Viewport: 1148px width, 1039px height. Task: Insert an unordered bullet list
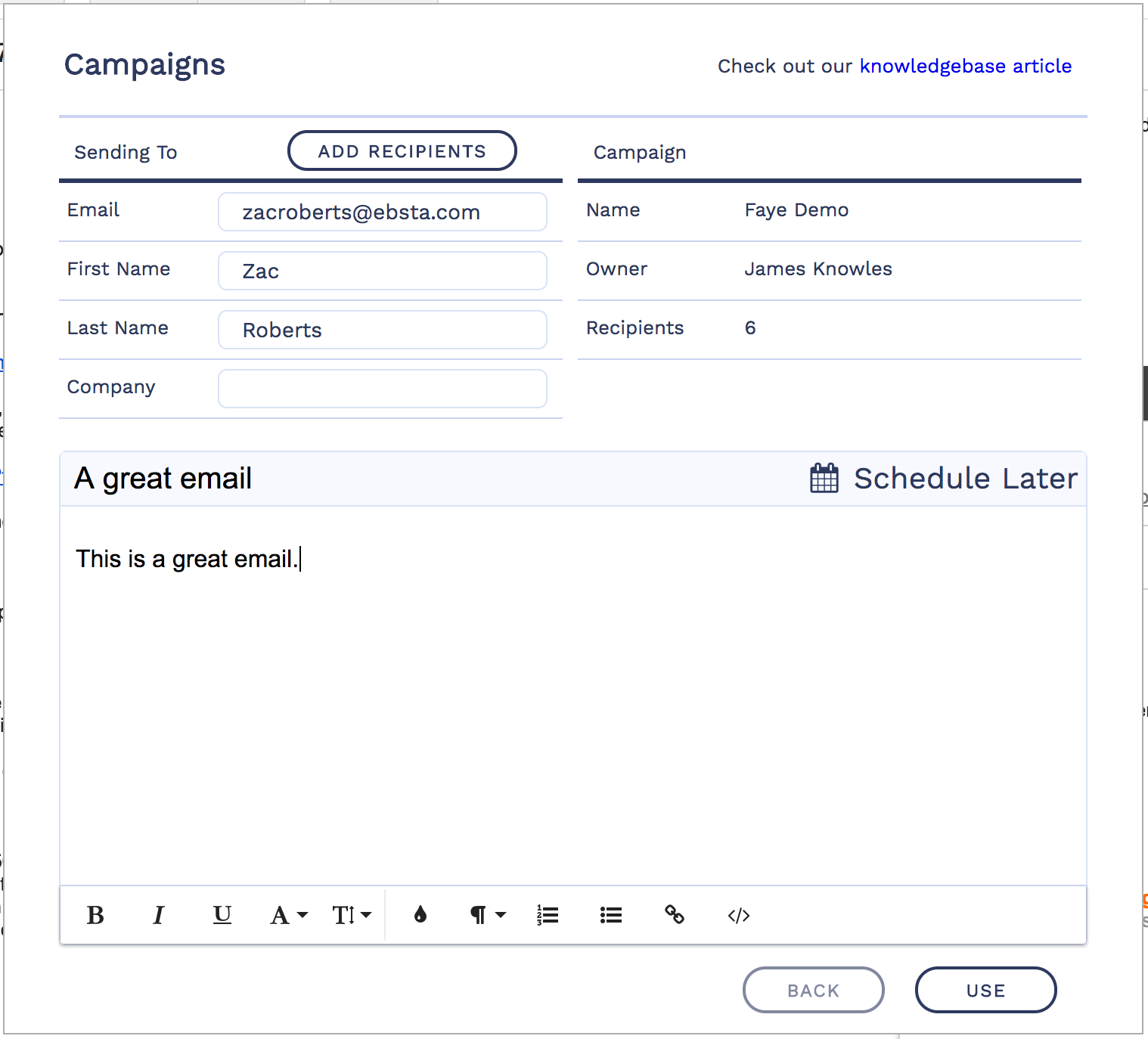(x=611, y=915)
